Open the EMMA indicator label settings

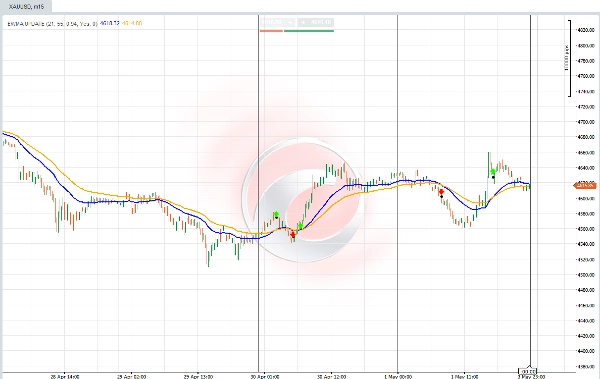coord(52,24)
